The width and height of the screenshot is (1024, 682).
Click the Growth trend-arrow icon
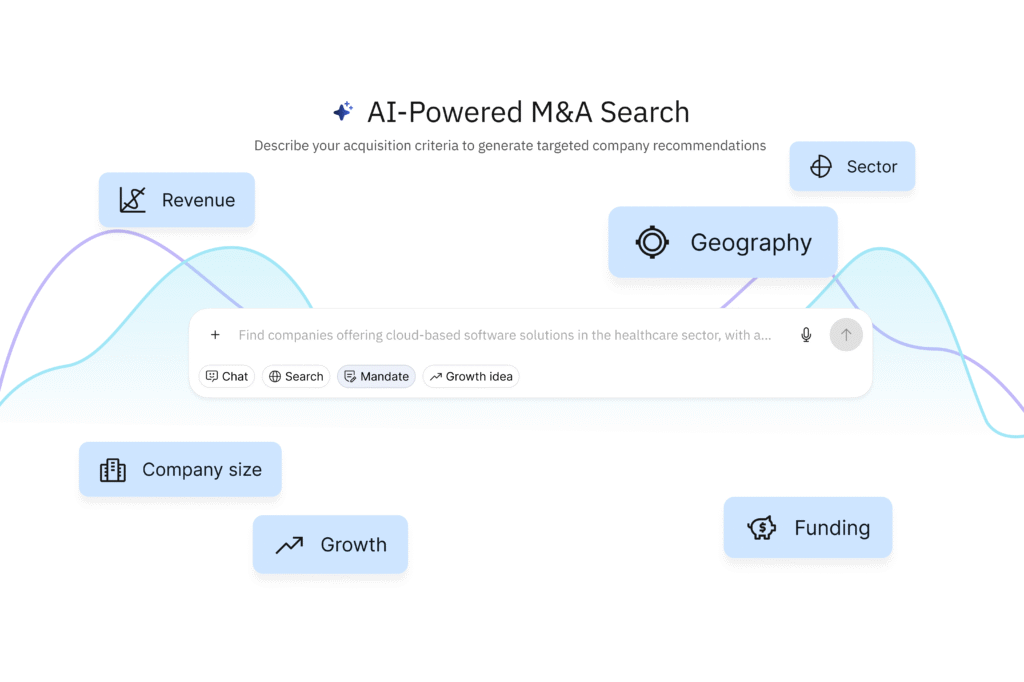(x=288, y=544)
